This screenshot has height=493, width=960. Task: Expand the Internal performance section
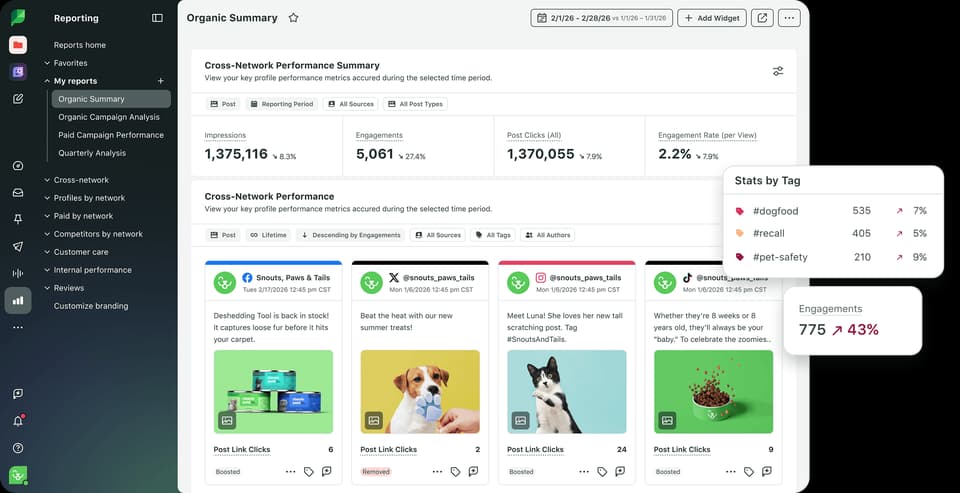[88, 270]
